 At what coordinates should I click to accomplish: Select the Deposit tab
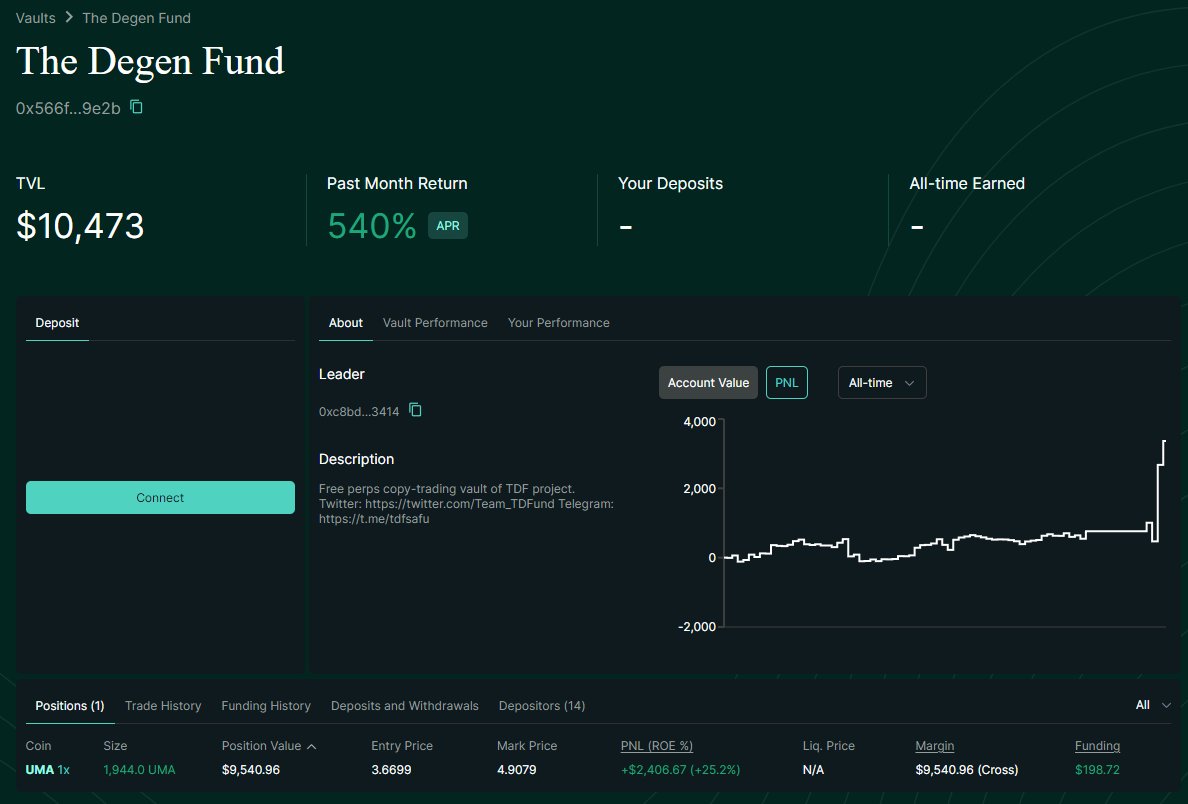point(57,322)
